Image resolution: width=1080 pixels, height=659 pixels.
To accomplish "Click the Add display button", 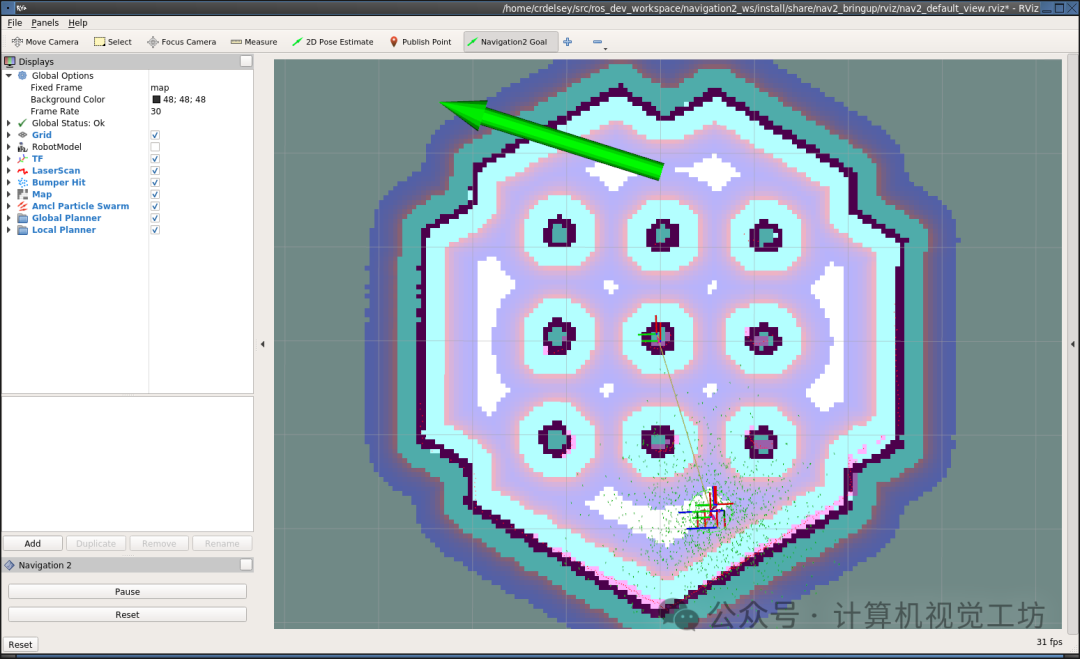I will click(33, 543).
